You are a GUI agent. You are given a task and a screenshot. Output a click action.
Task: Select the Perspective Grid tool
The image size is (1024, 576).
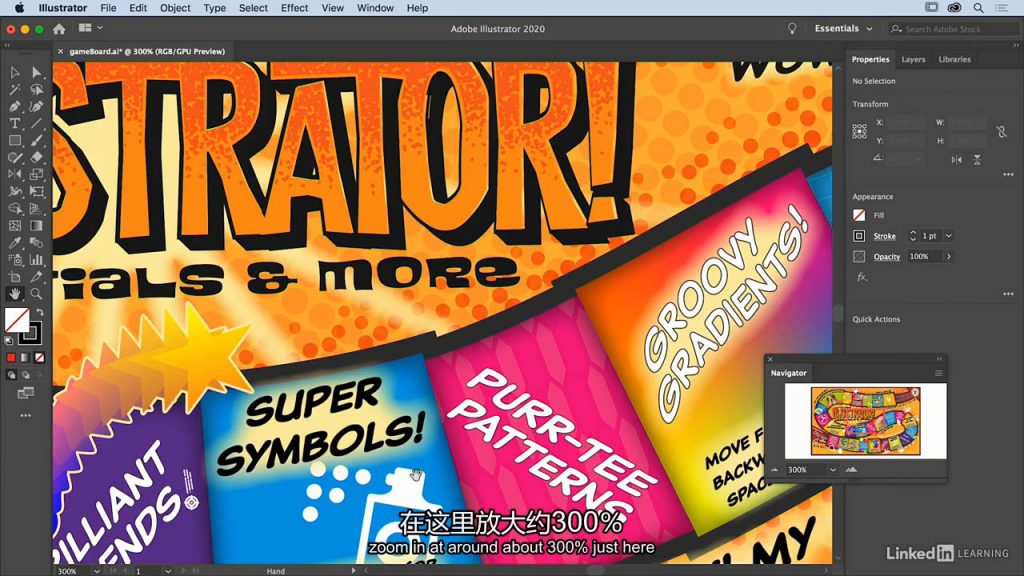pos(37,208)
